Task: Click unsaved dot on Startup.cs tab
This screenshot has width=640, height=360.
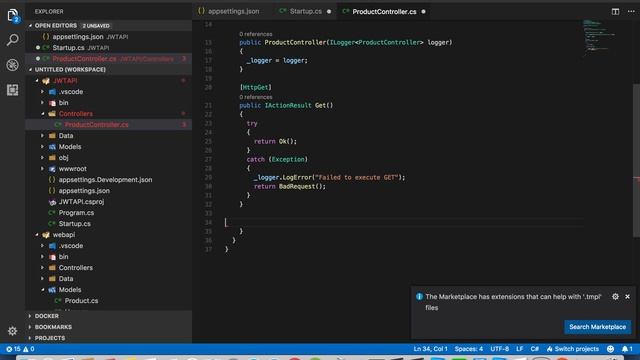Action: 329,11
